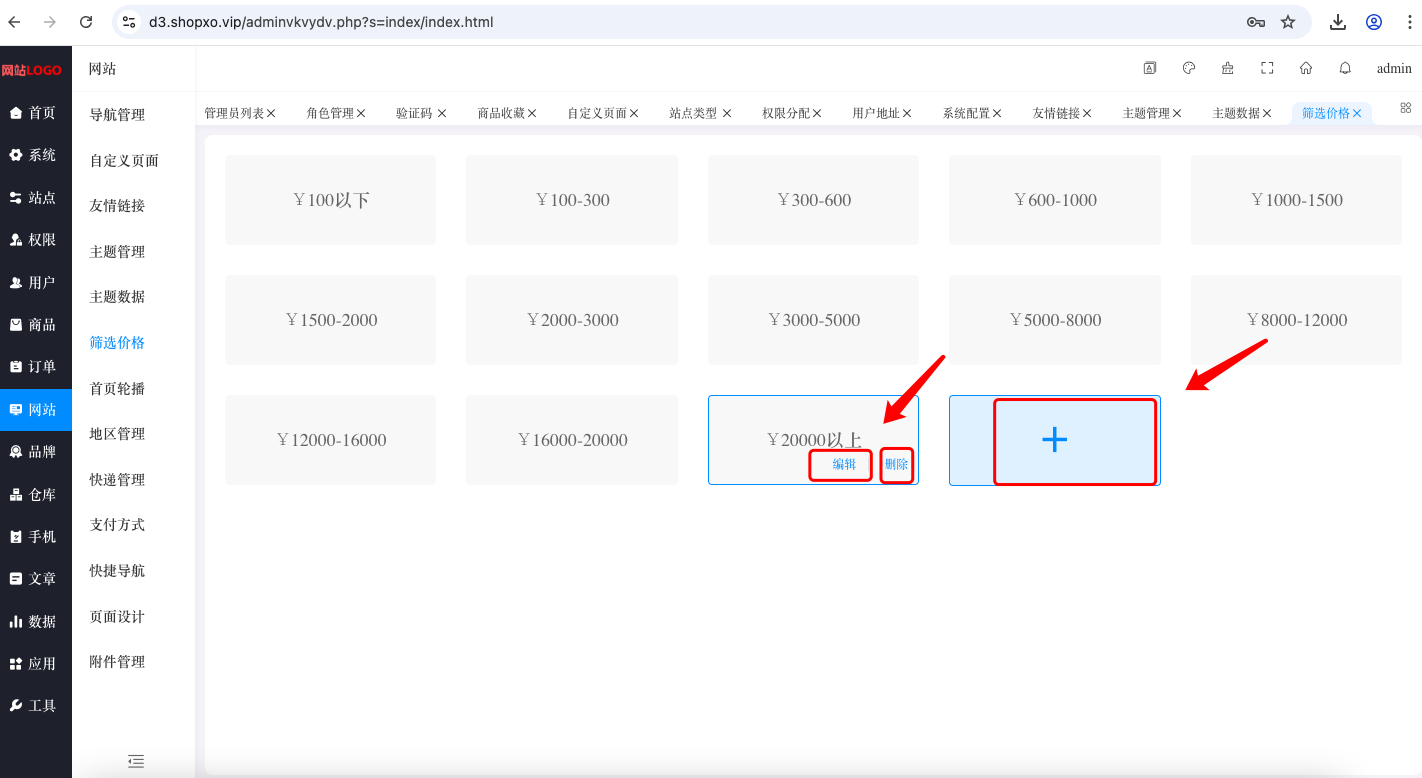Collapse the sidebar with the fold icon
The width and height of the screenshot is (1422, 778).
136,761
